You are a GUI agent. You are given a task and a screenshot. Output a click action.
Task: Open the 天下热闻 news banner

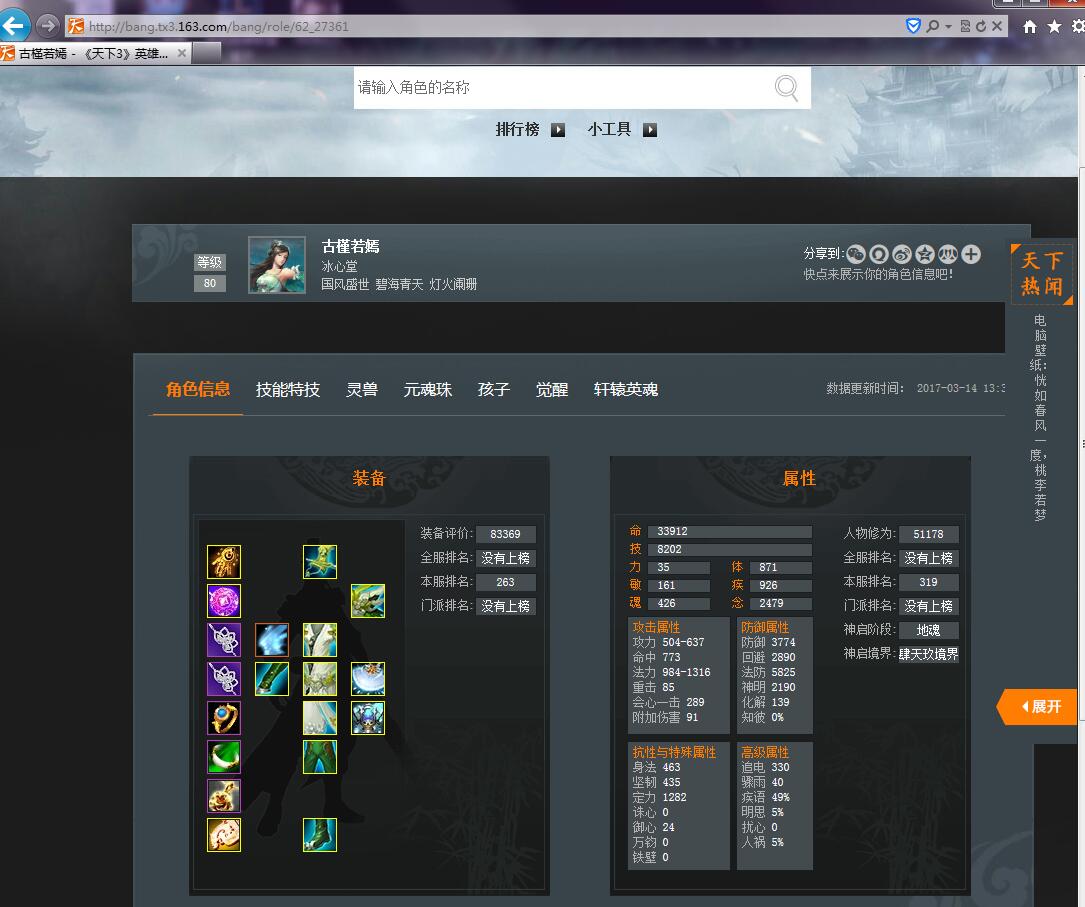tap(1041, 274)
